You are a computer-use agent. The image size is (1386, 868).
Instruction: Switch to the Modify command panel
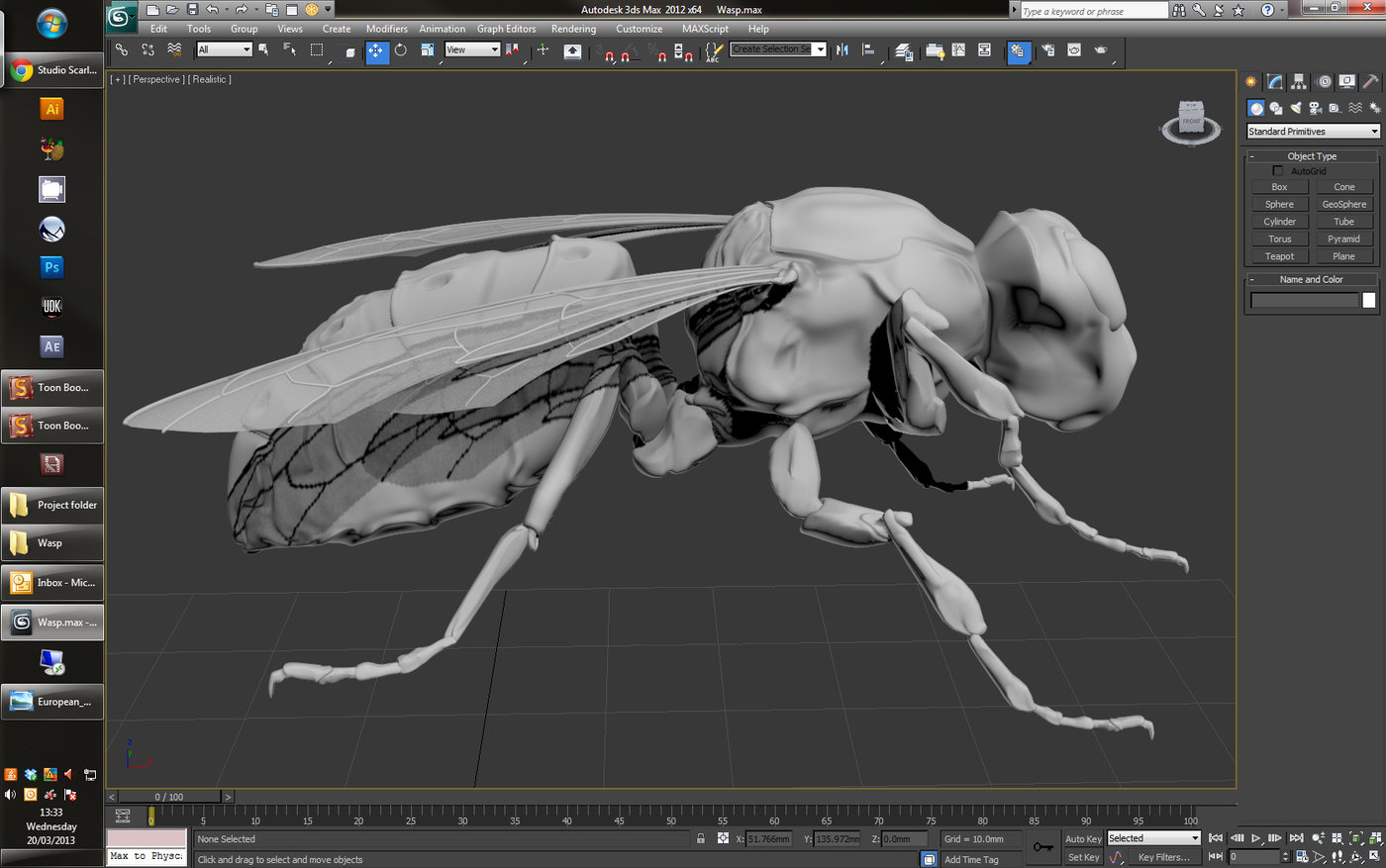tap(1275, 82)
